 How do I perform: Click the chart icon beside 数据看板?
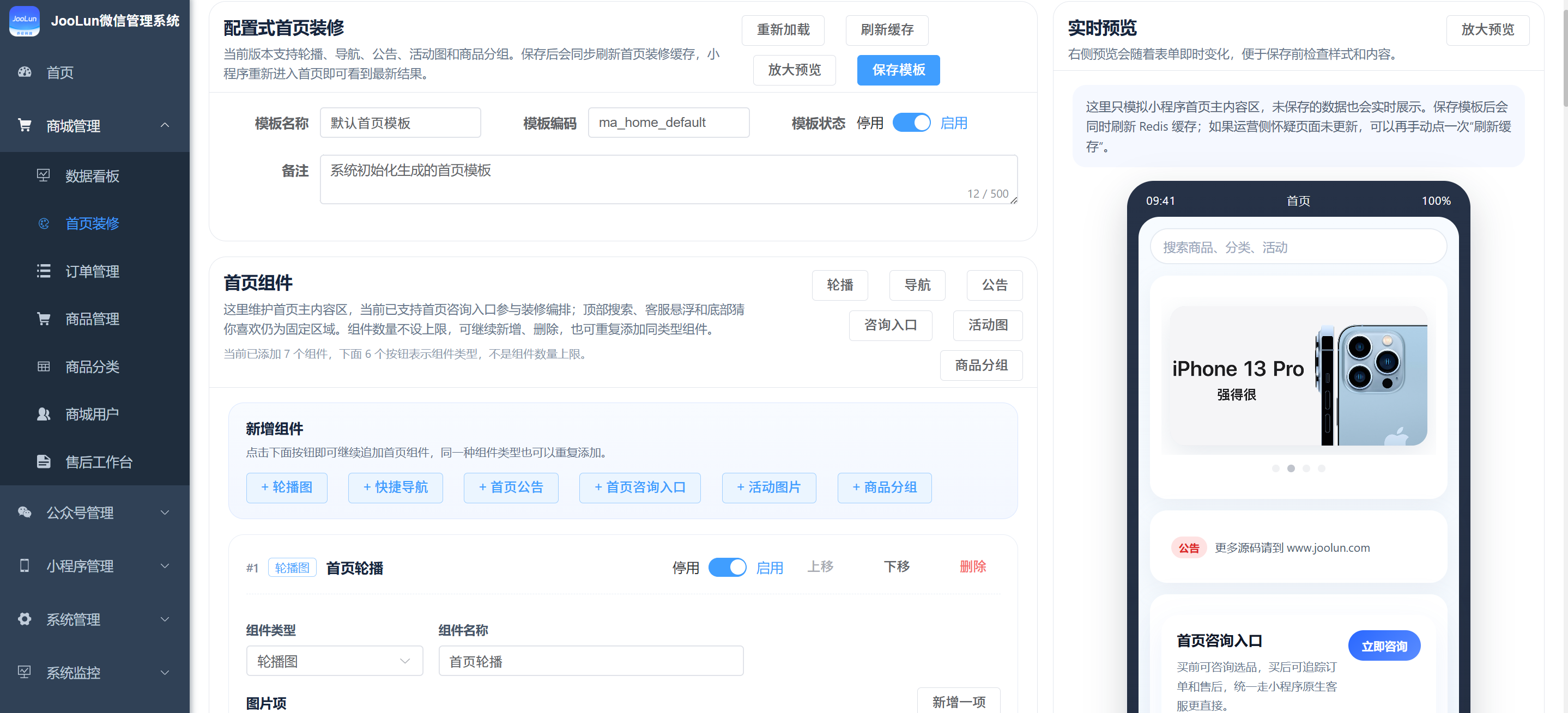[43, 175]
